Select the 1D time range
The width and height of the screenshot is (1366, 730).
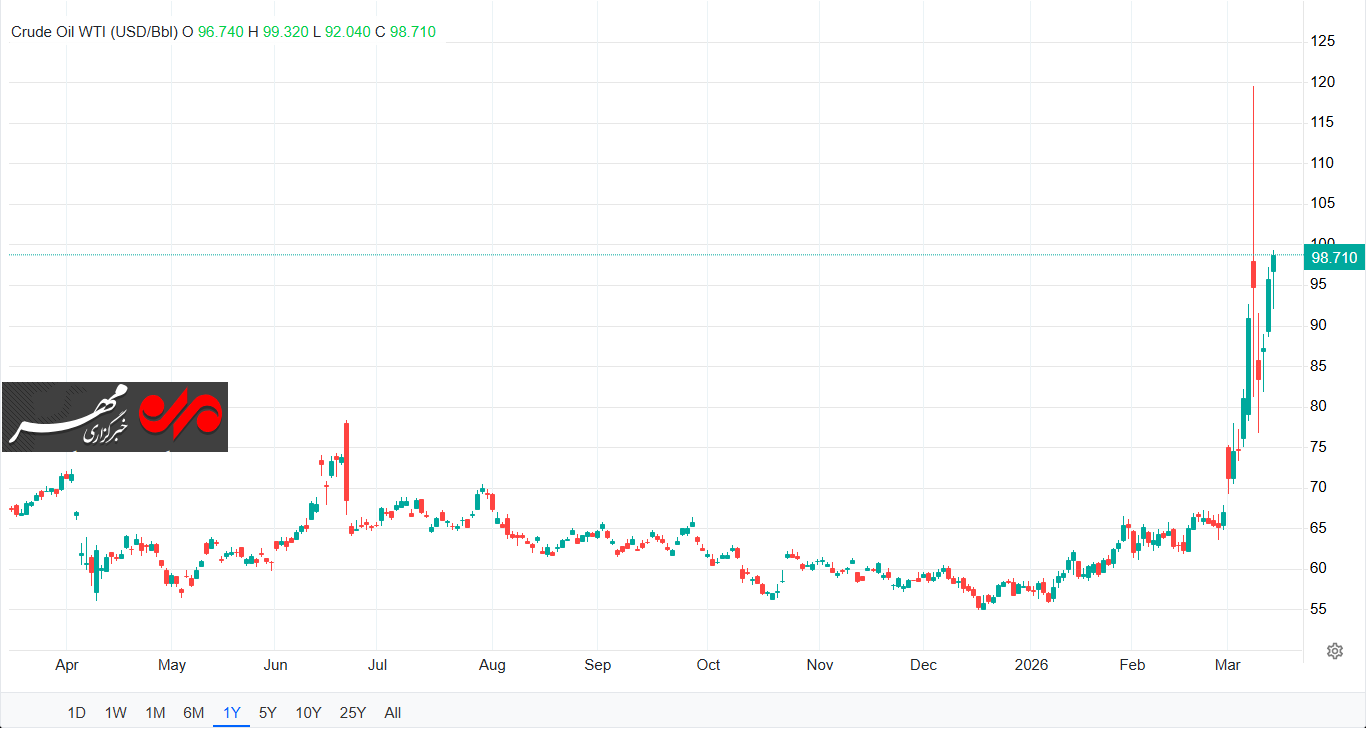(x=76, y=713)
